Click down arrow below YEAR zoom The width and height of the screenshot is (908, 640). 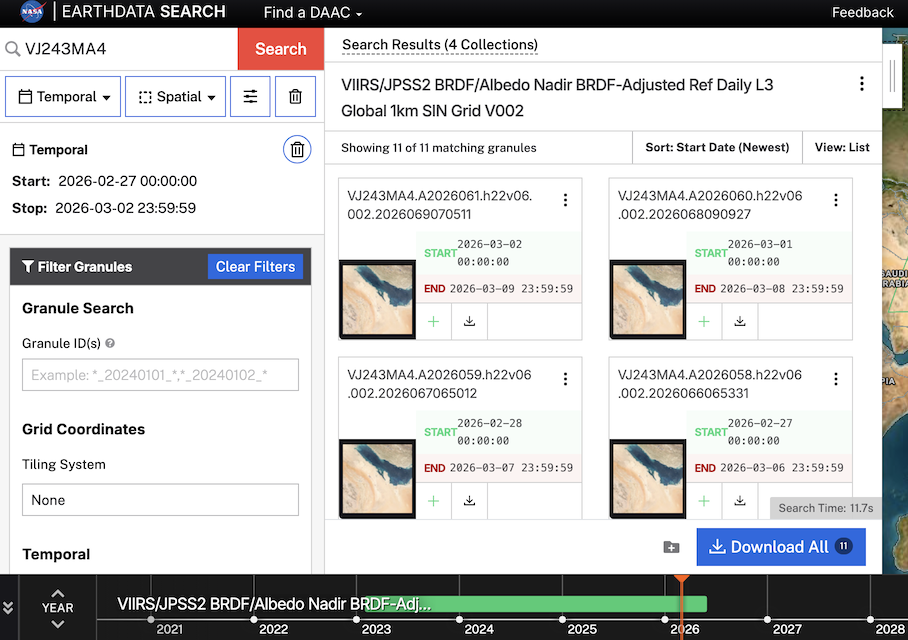click(57, 624)
